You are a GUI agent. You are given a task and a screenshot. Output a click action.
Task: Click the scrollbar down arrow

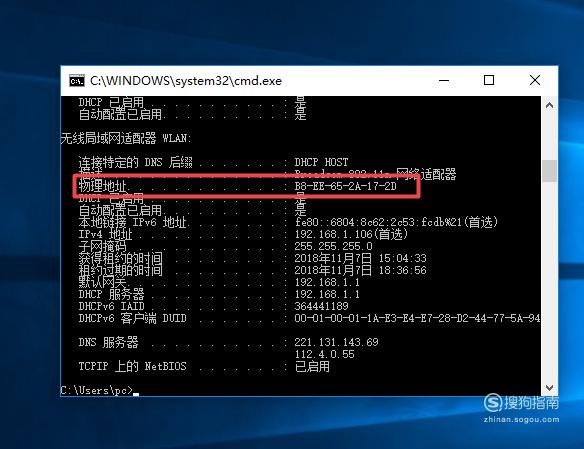pyautogui.click(x=549, y=388)
